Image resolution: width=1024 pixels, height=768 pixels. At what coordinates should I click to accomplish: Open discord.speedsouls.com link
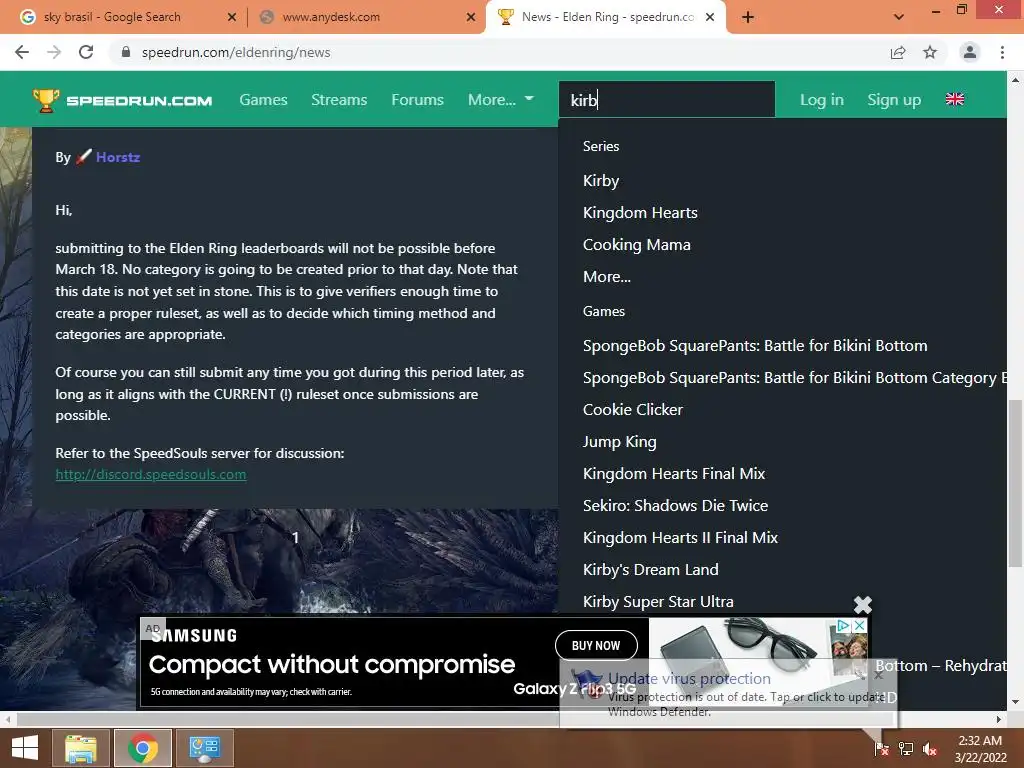tap(151, 475)
